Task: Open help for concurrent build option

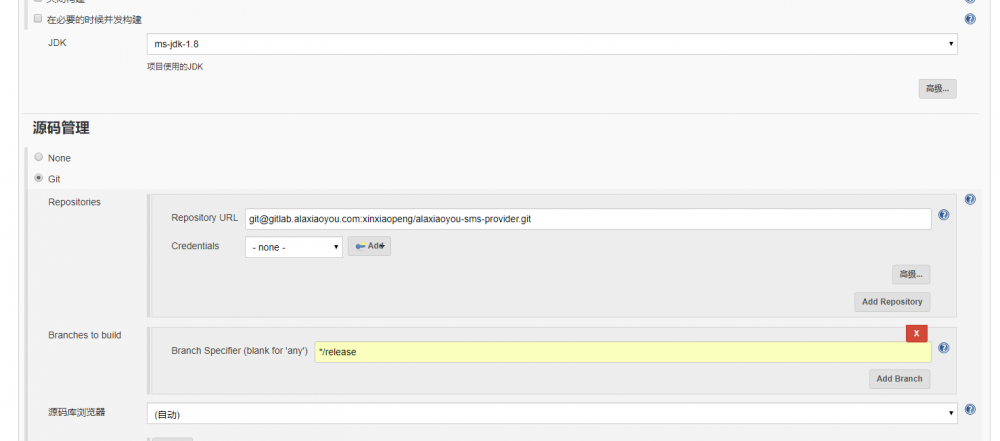Action: 970,19
